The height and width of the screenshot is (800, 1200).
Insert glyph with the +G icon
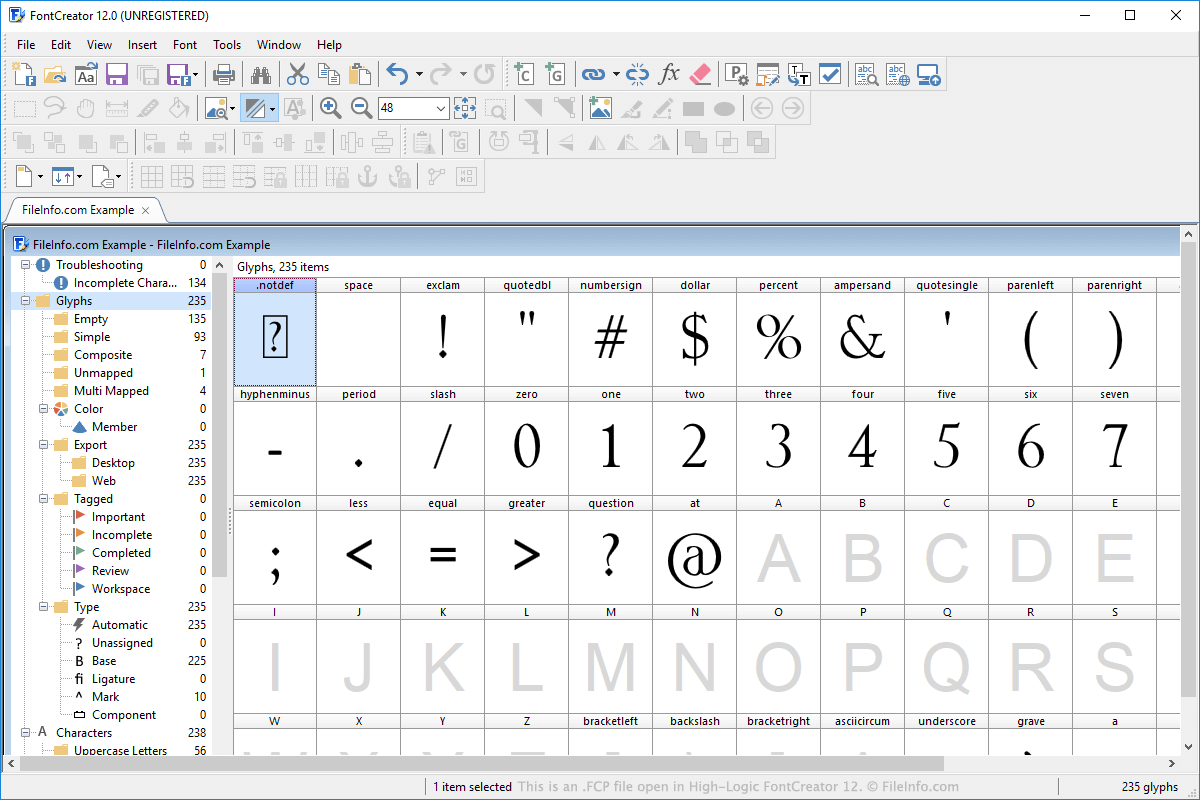tap(555, 74)
